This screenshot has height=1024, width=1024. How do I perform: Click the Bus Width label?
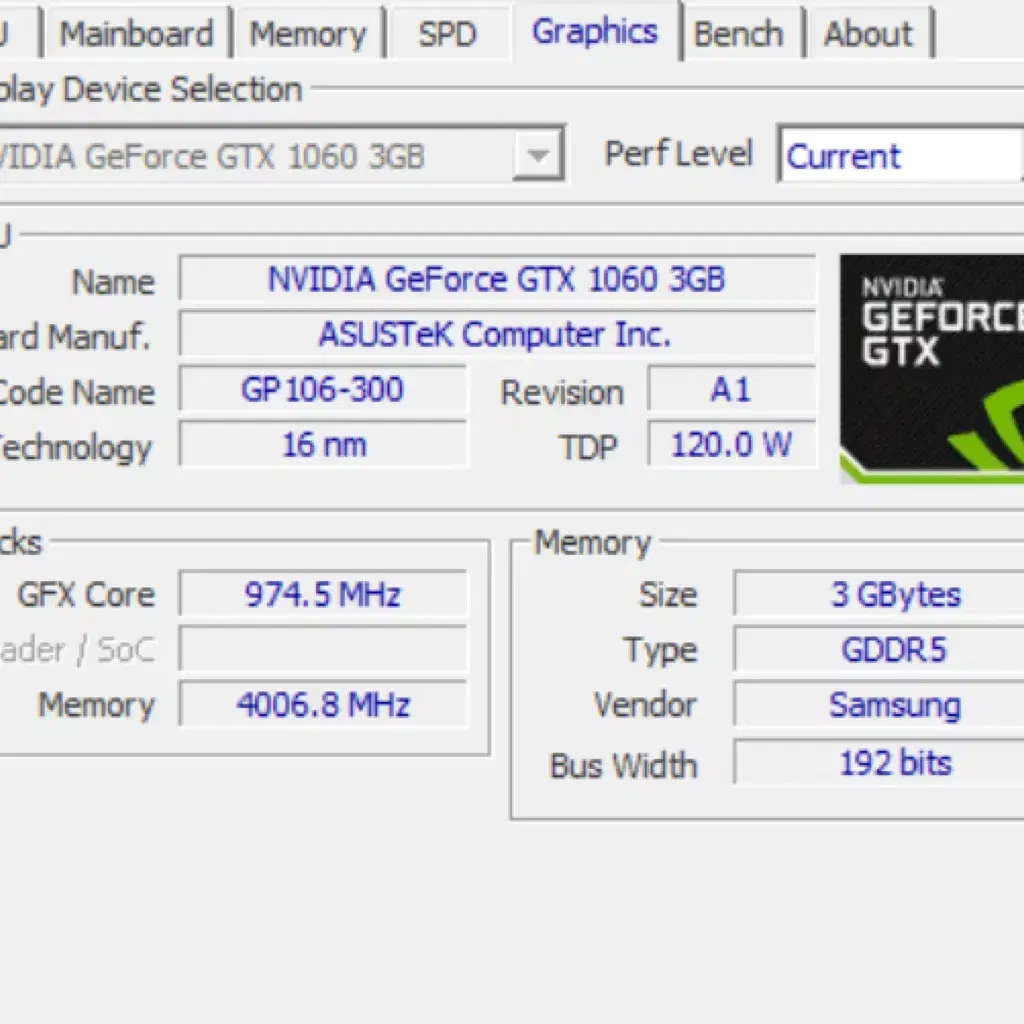coord(623,765)
